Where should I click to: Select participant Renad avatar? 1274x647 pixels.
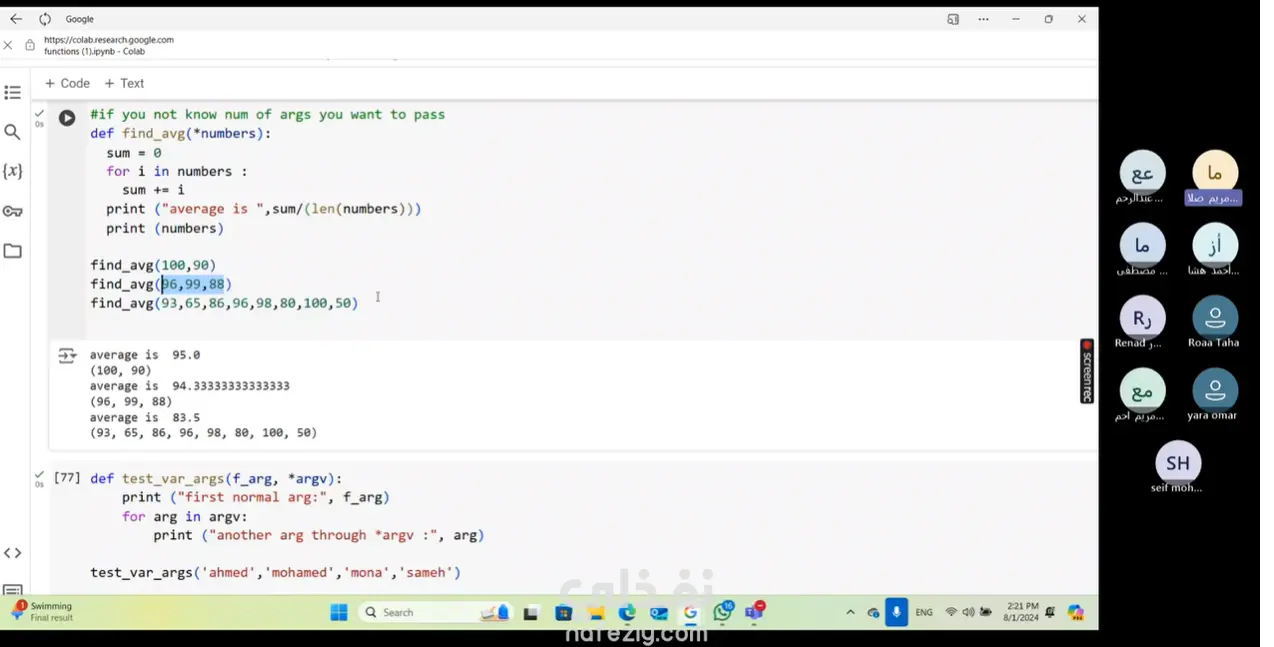click(1142, 318)
